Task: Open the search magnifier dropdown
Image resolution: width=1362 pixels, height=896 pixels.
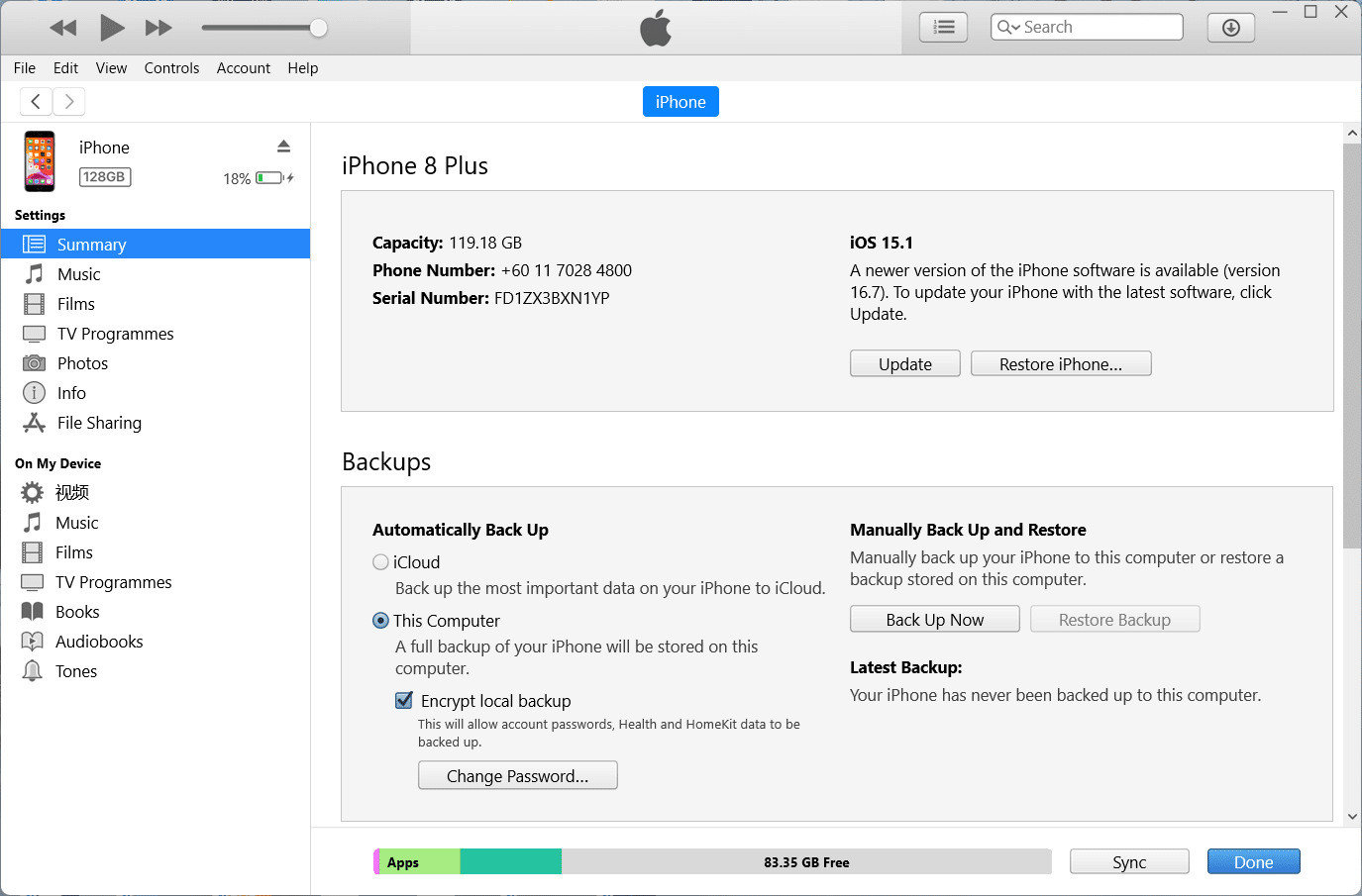Action: (x=1008, y=27)
